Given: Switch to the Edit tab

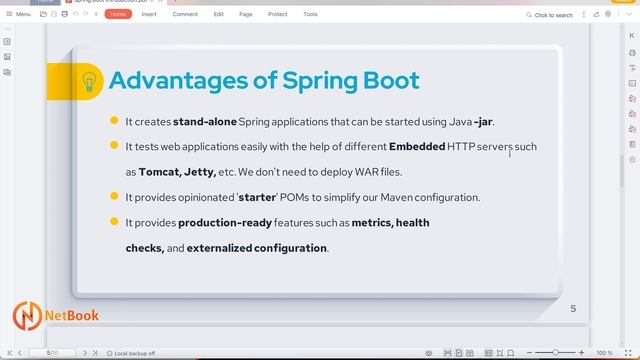Looking at the screenshot, I should (x=218, y=14).
